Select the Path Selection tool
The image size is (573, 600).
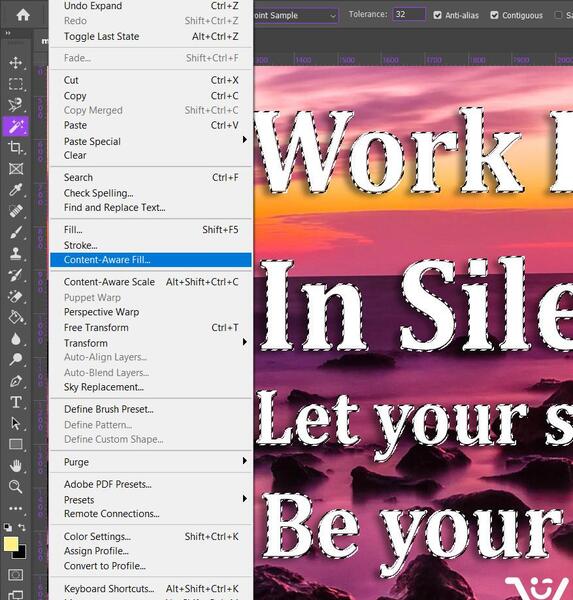(16, 423)
